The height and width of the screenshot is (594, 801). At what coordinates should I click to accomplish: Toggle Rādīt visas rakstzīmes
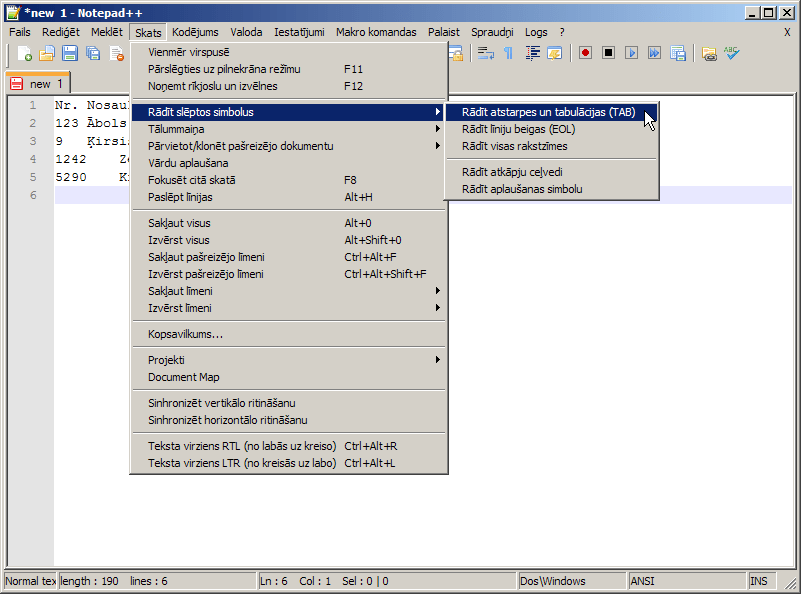552,146
